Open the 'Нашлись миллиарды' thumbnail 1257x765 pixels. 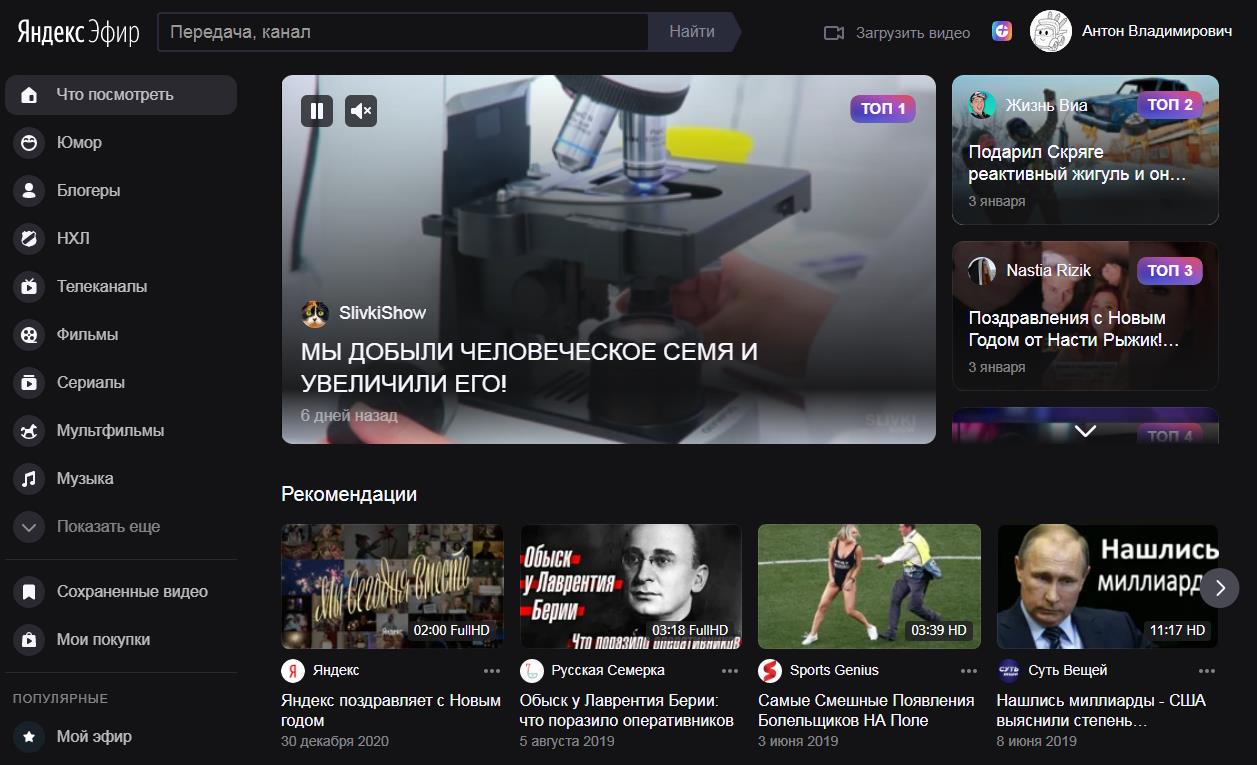click(x=1107, y=586)
